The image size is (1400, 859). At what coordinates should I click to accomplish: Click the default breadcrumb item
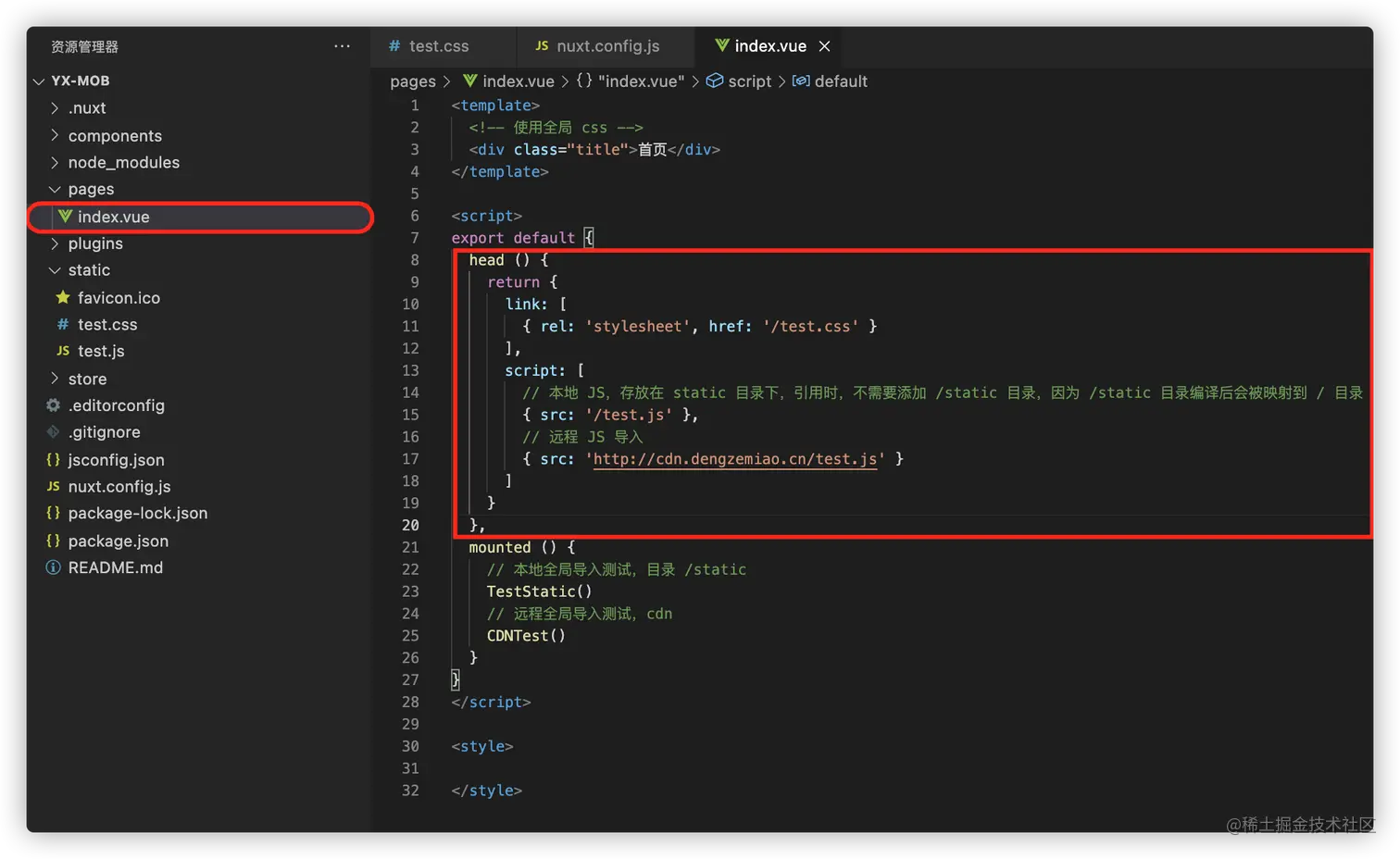point(841,81)
